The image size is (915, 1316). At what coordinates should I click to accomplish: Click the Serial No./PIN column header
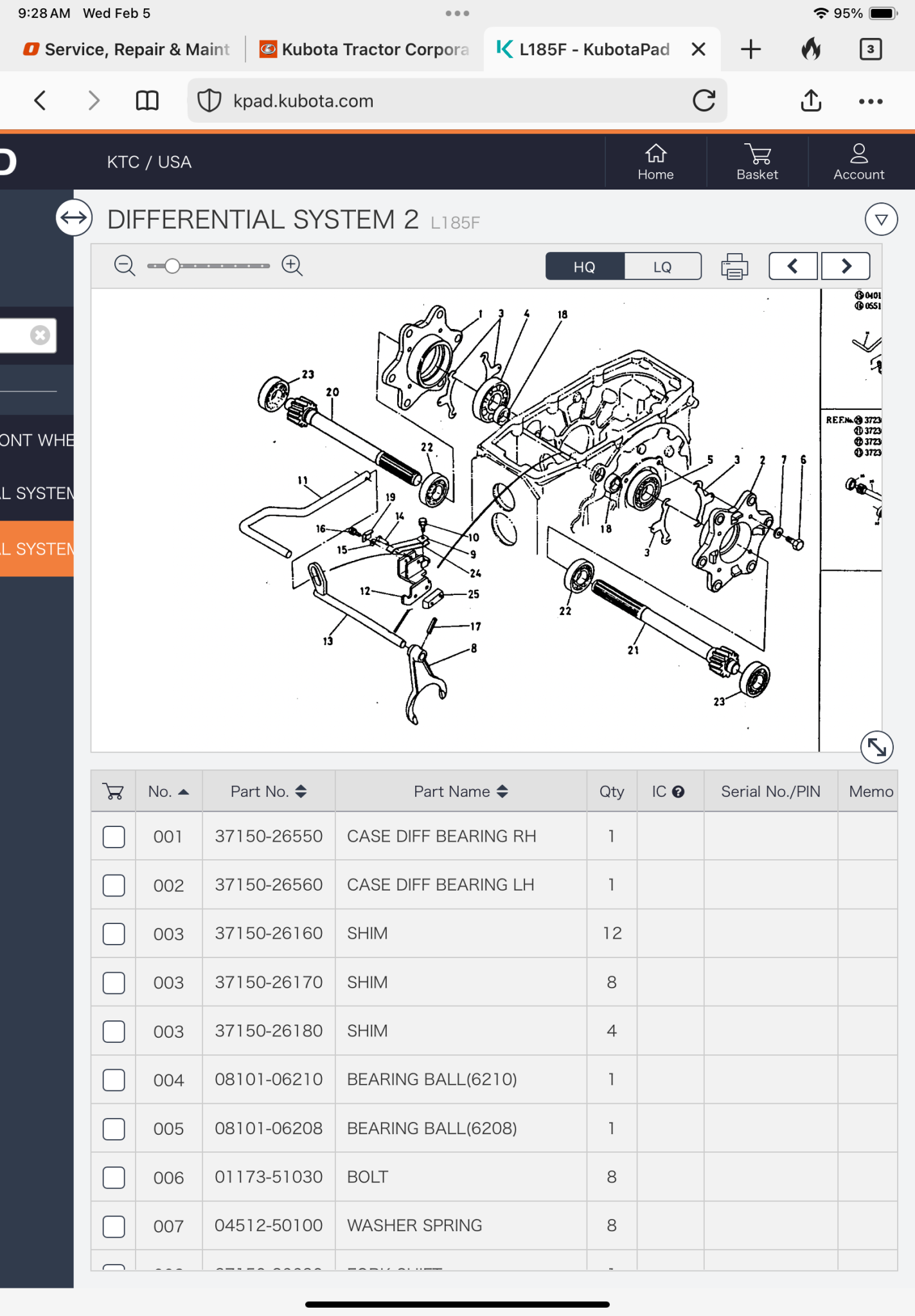770,792
